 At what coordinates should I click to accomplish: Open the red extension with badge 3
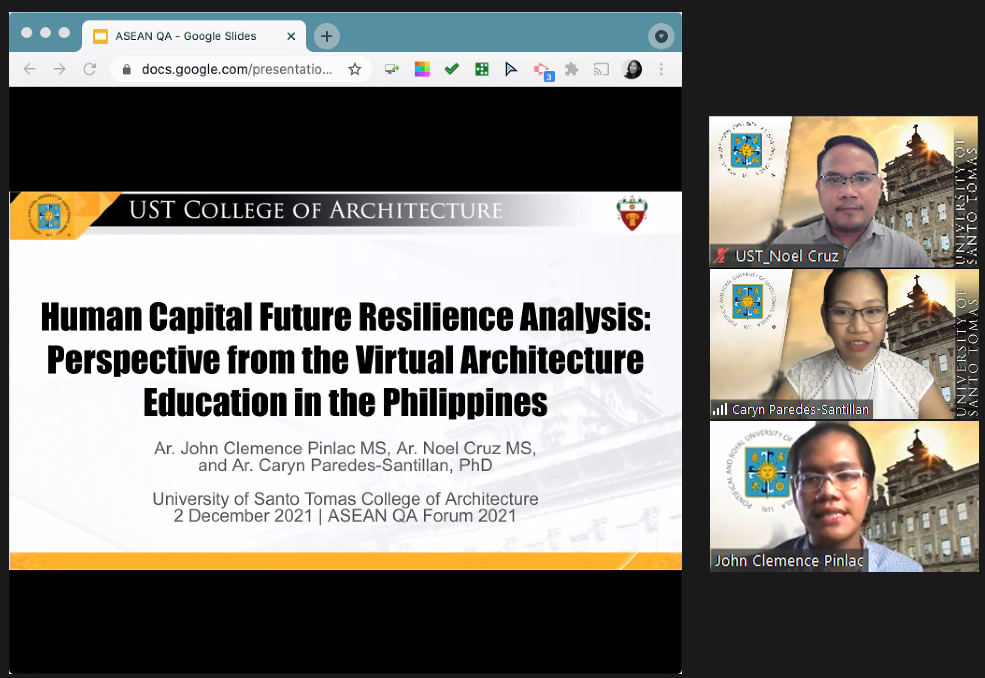[543, 71]
